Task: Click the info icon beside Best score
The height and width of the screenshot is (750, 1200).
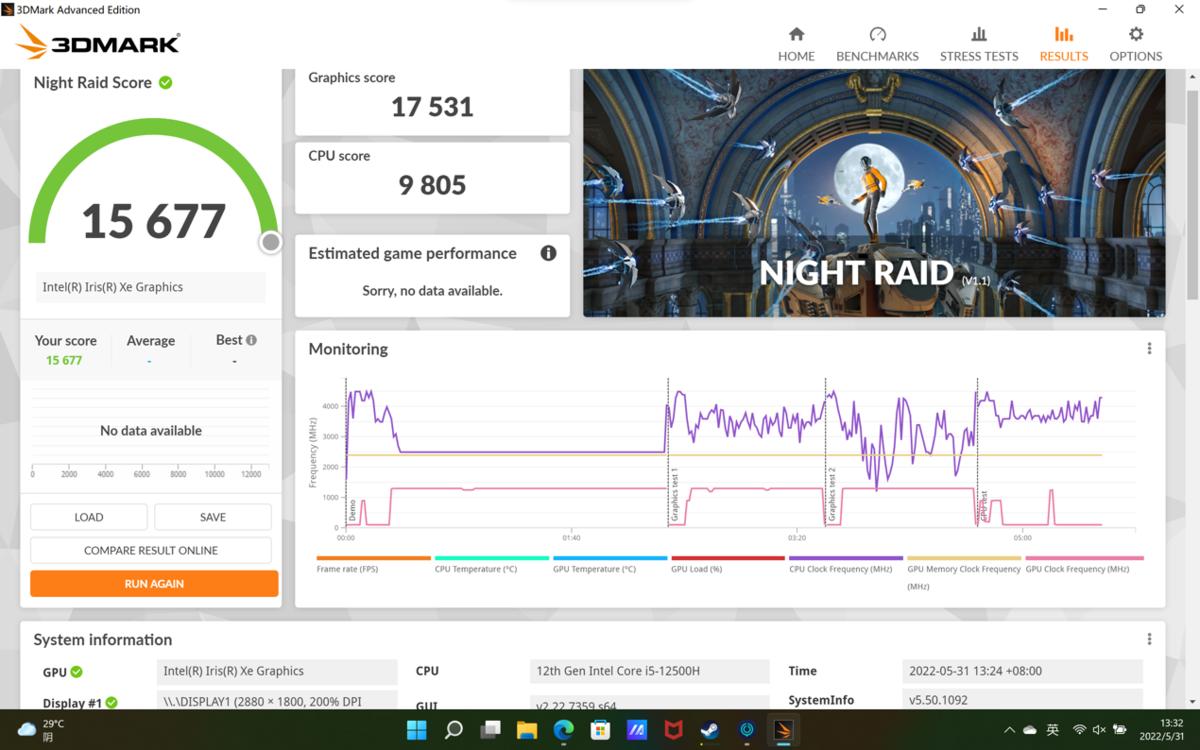Action: click(251, 340)
